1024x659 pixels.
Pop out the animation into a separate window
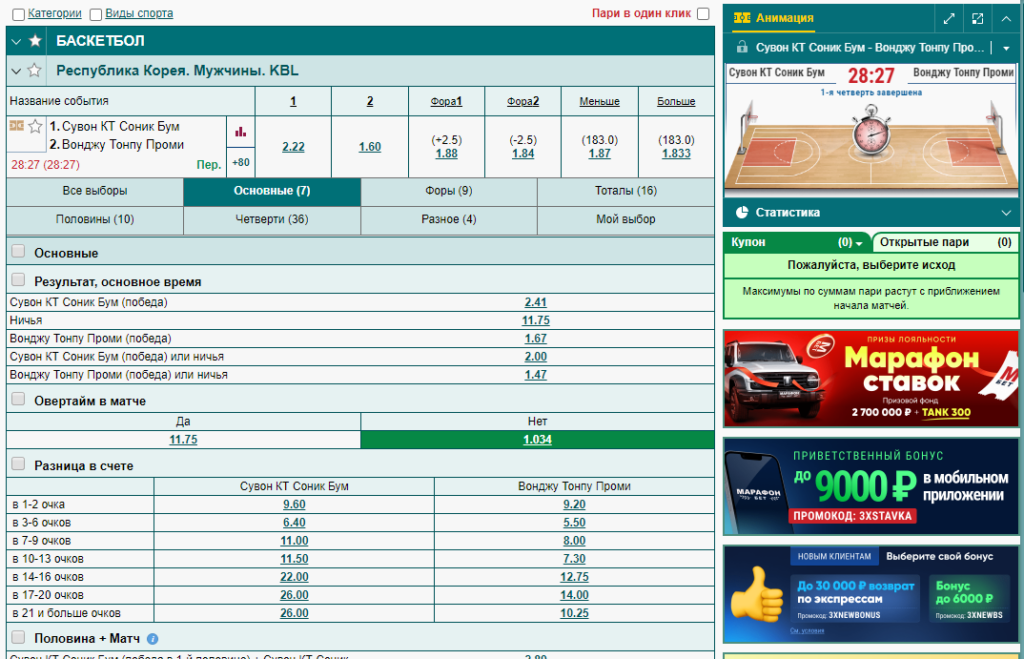click(x=978, y=18)
